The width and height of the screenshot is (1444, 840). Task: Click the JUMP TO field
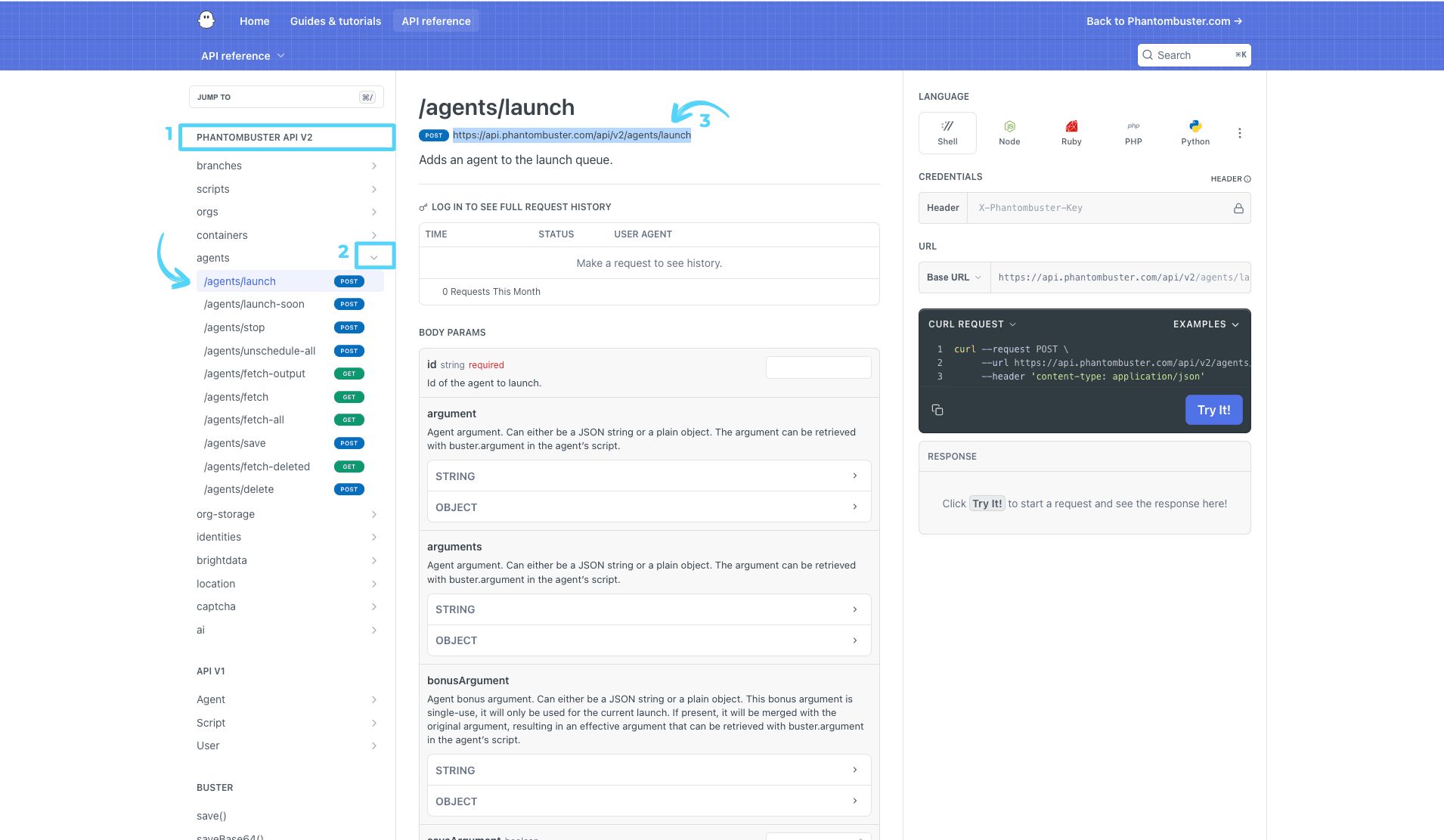[x=287, y=97]
